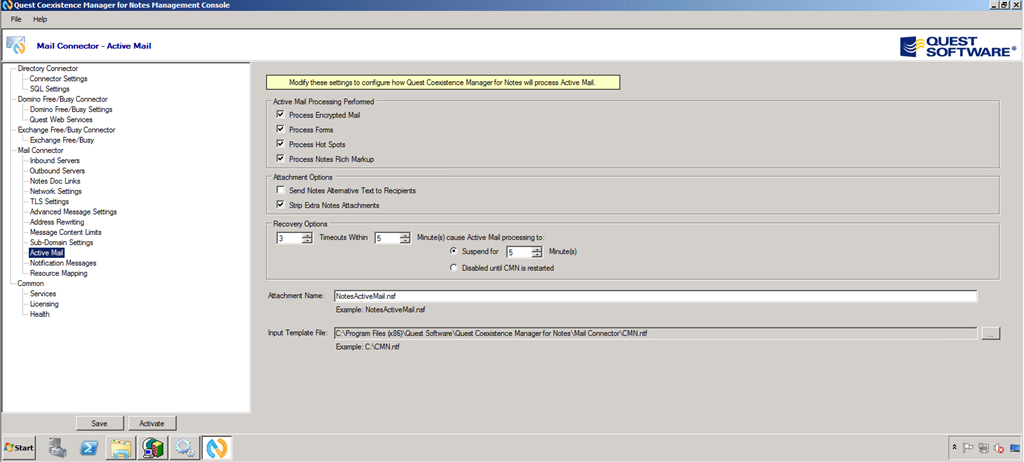Launch Windows PowerShell from the taskbar
This screenshot has height=462, width=1024.
(89, 448)
